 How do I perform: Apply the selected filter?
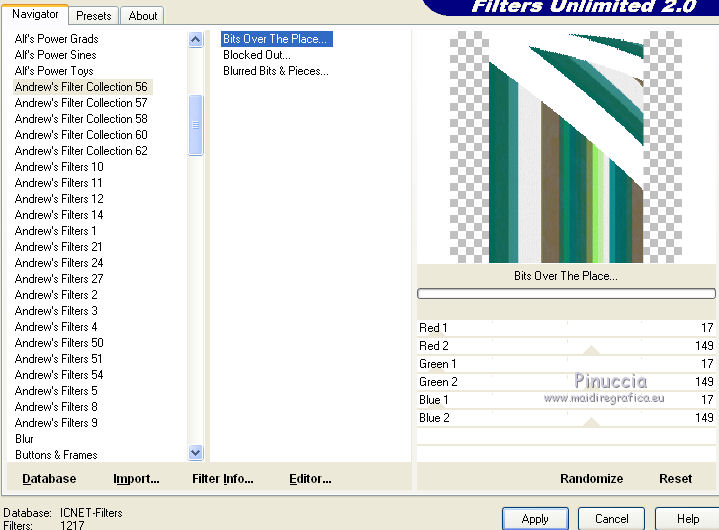[535, 519]
